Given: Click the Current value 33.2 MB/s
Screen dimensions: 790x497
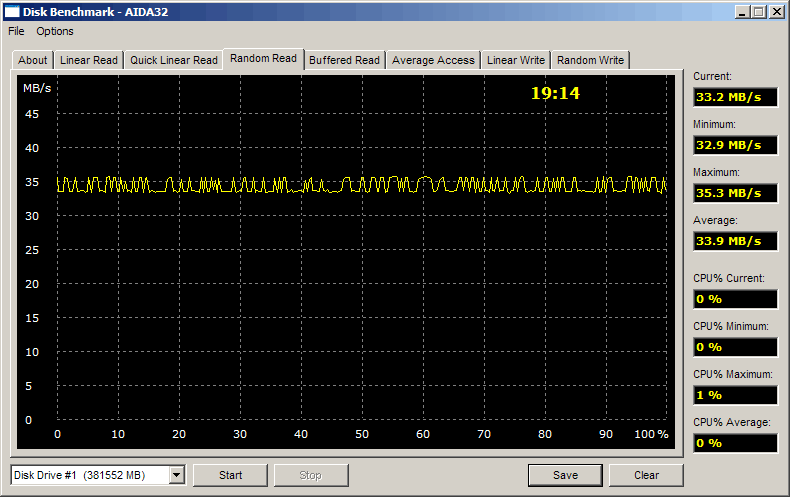Looking at the screenshot, I should click(735, 97).
